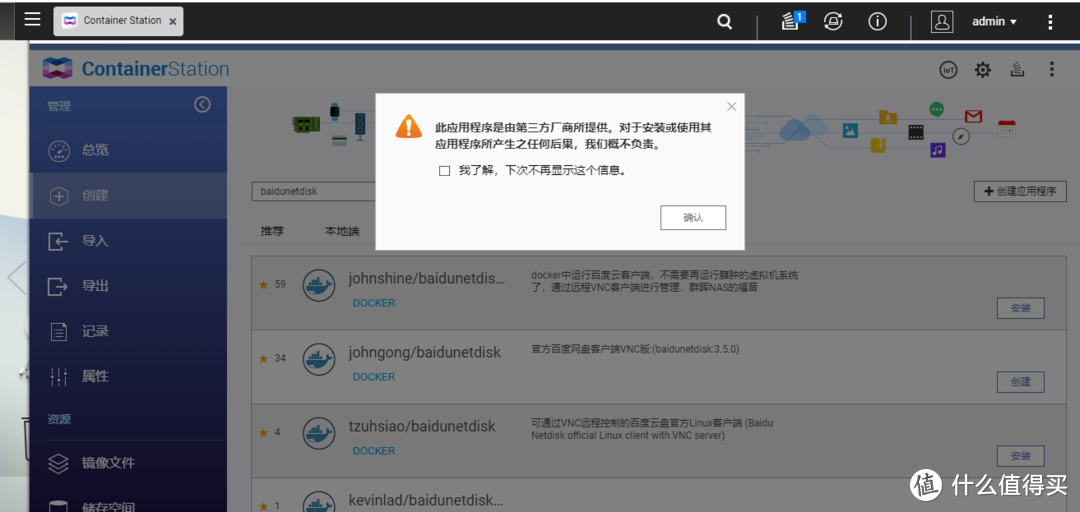The width and height of the screenshot is (1080, 512).
Task: Expand the admin account dropdown
Action: (x=994, y=22)
